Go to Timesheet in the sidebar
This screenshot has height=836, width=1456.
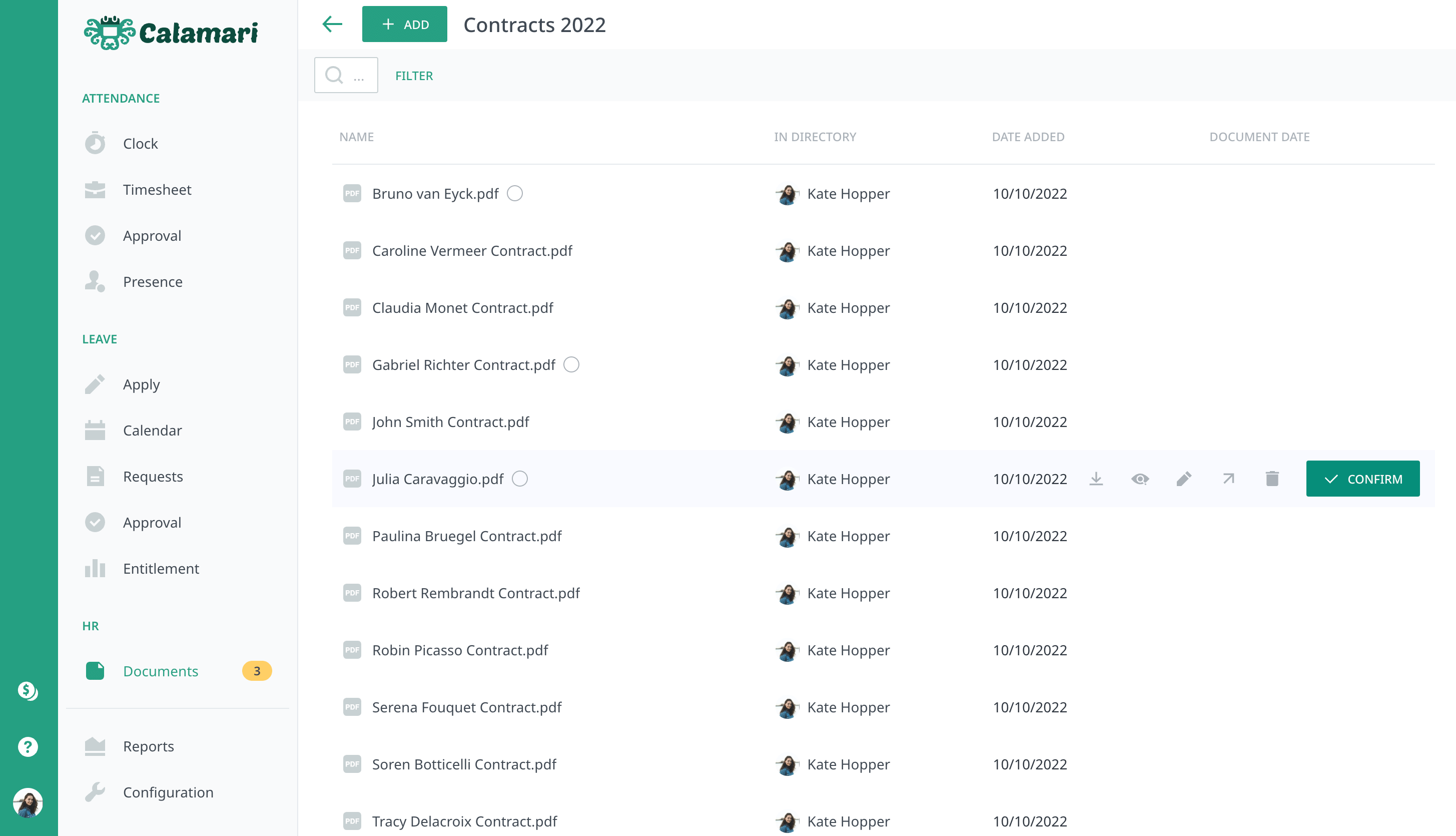point(157,190)
